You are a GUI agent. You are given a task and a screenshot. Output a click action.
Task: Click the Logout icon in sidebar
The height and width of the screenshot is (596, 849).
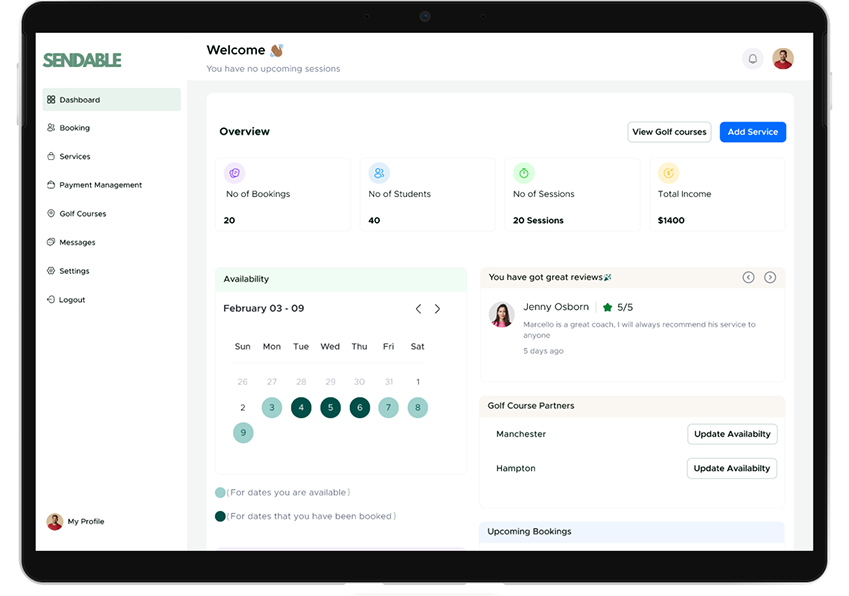[51, 300]
